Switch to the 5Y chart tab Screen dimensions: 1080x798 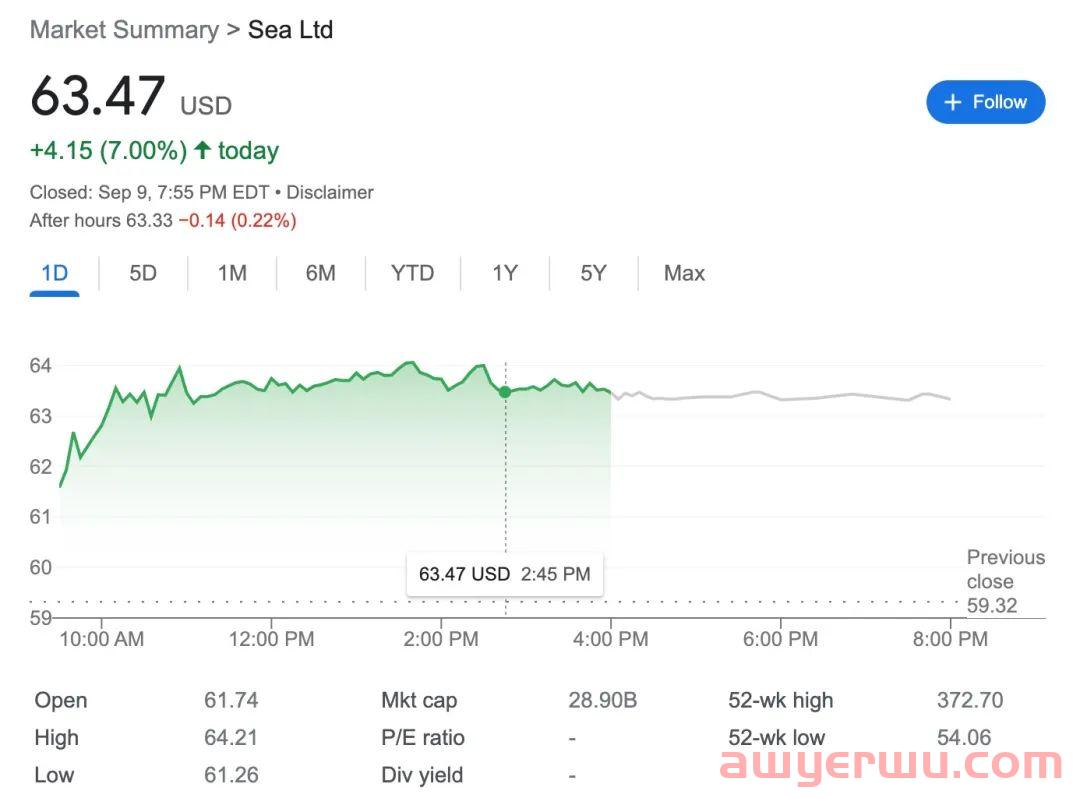(593, 273)
